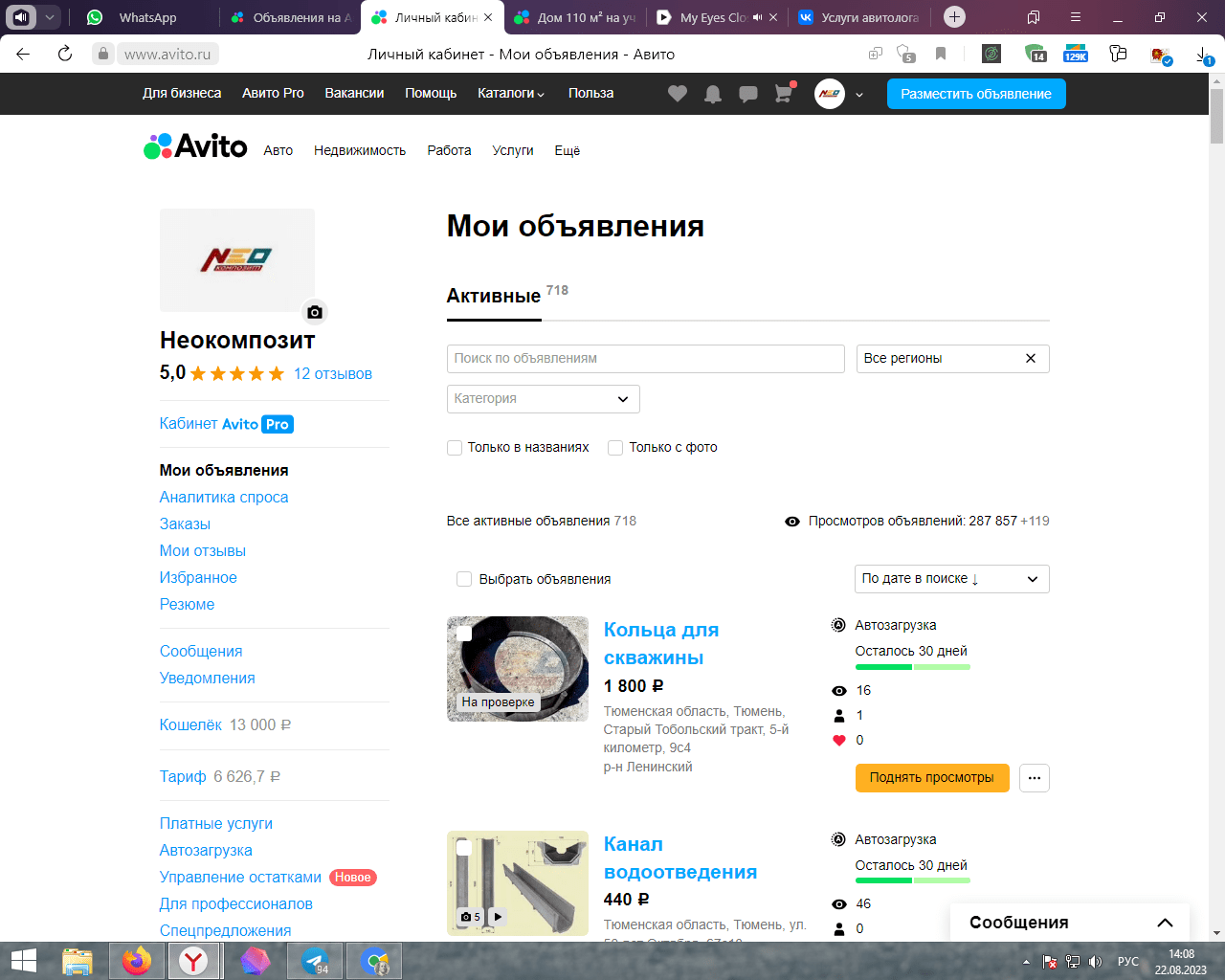The width and height of the screenshot is (1225, 980).
Task: Open File Explorer from taskbar
Action: point(77,961)
